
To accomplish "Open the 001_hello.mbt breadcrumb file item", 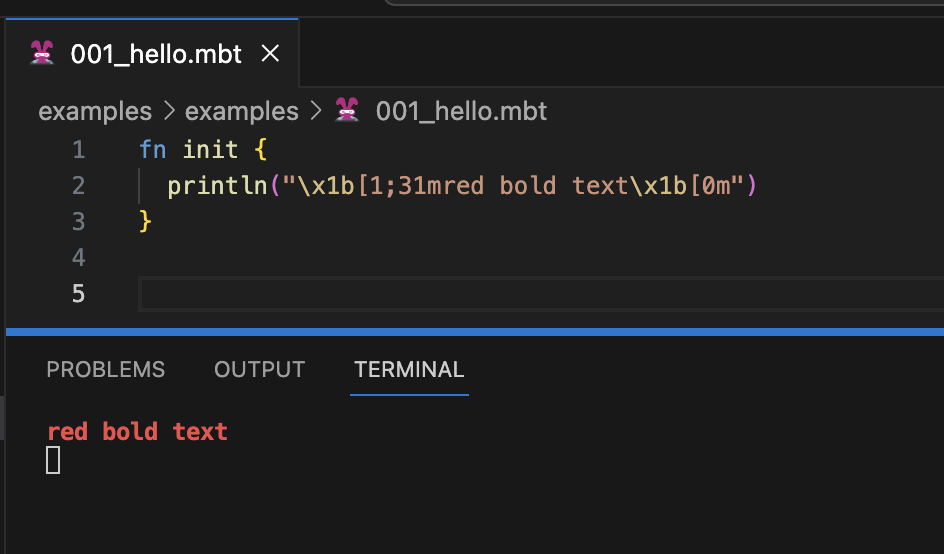I will coord(461,111).
